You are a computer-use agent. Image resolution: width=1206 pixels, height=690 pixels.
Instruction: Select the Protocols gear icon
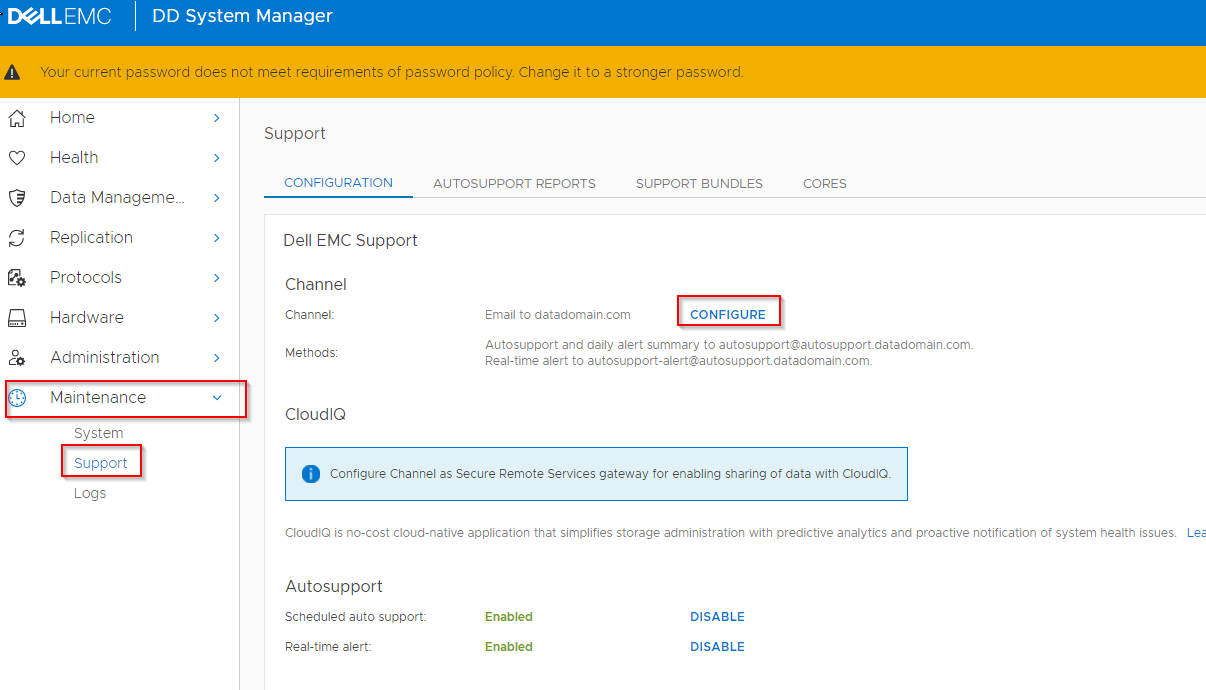(19, 277)
